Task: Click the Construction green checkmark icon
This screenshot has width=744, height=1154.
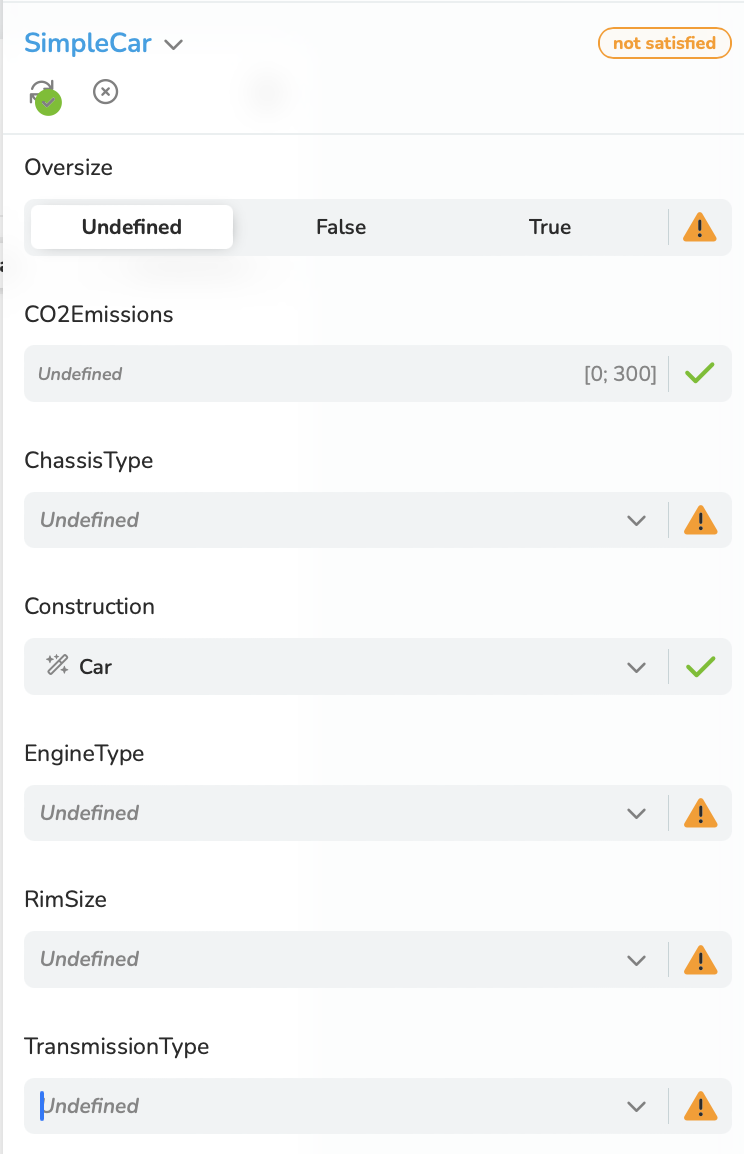Action: click(x=700, y=667)
